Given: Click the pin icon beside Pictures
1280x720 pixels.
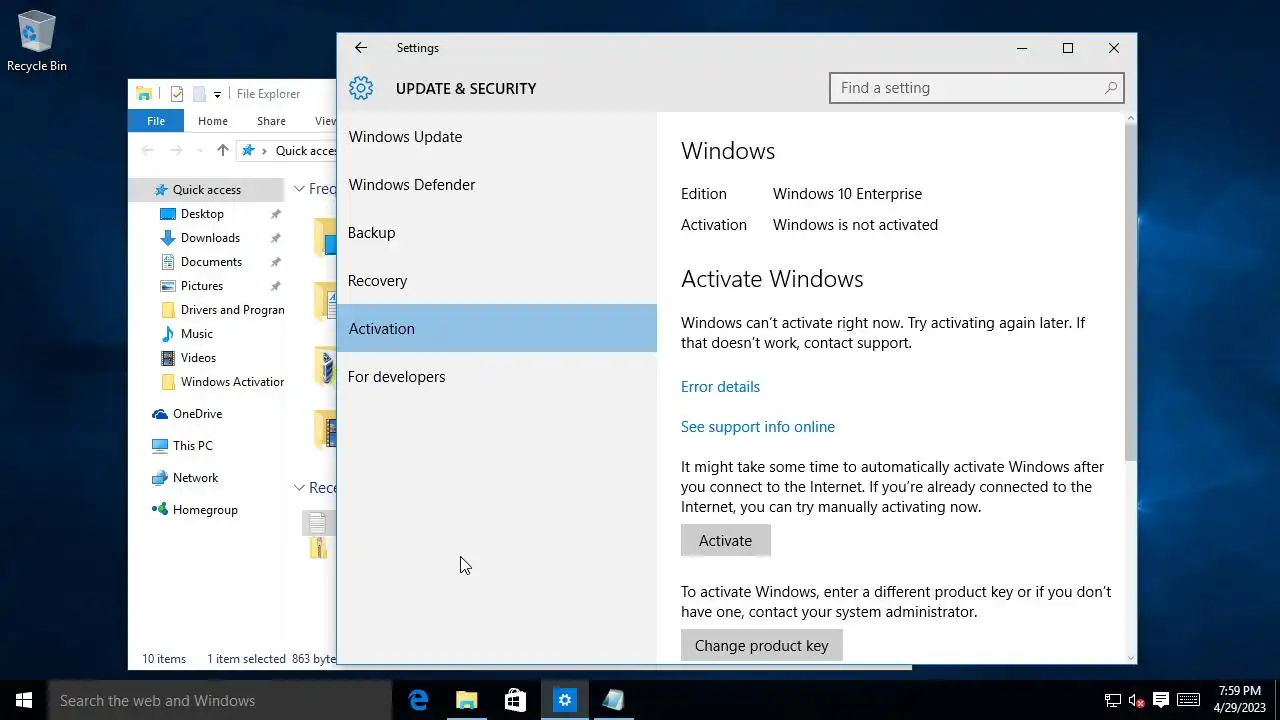Looking at the screenshot, I should tap(276, 286).
